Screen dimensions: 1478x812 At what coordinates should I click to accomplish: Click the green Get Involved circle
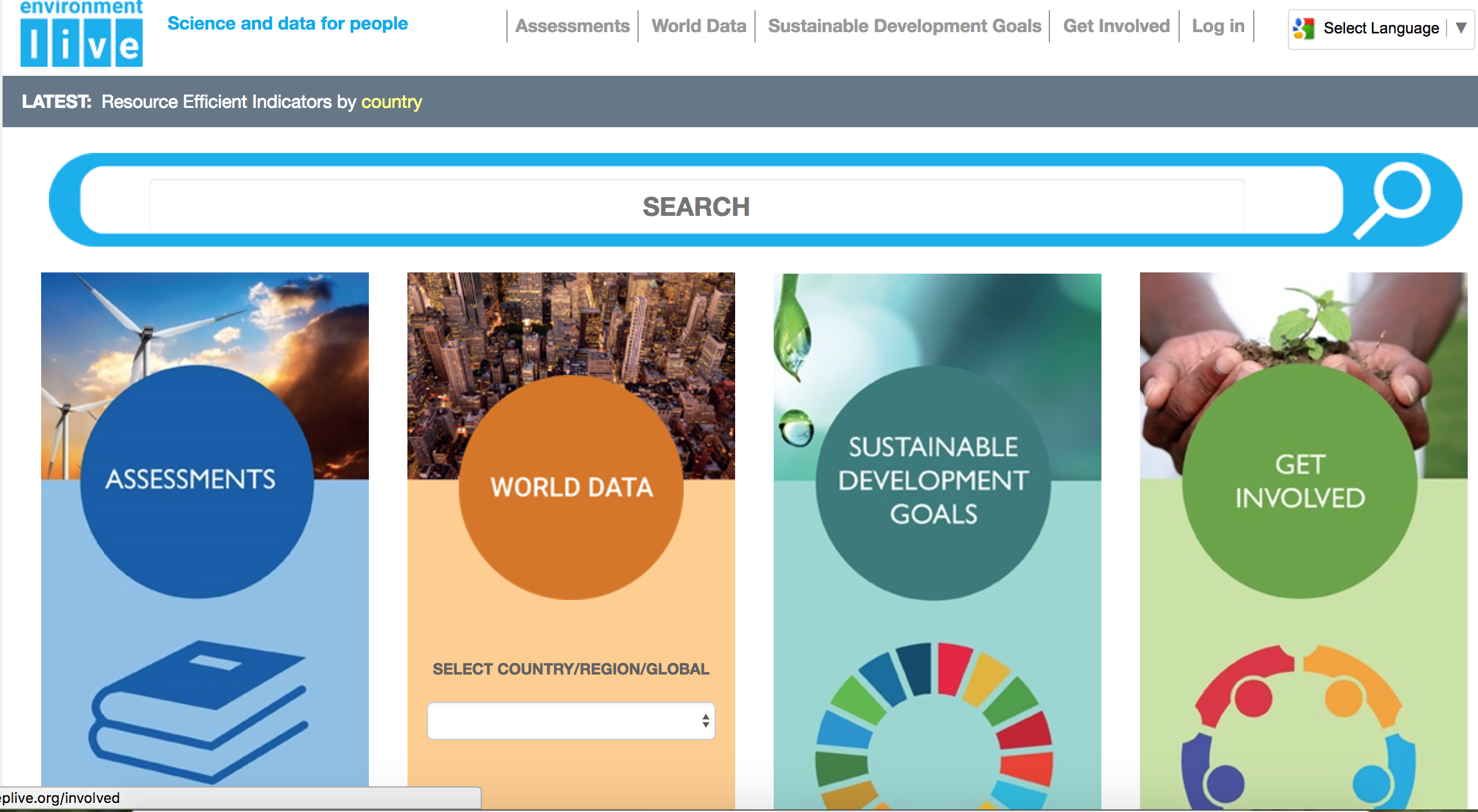pos(1300,481)
